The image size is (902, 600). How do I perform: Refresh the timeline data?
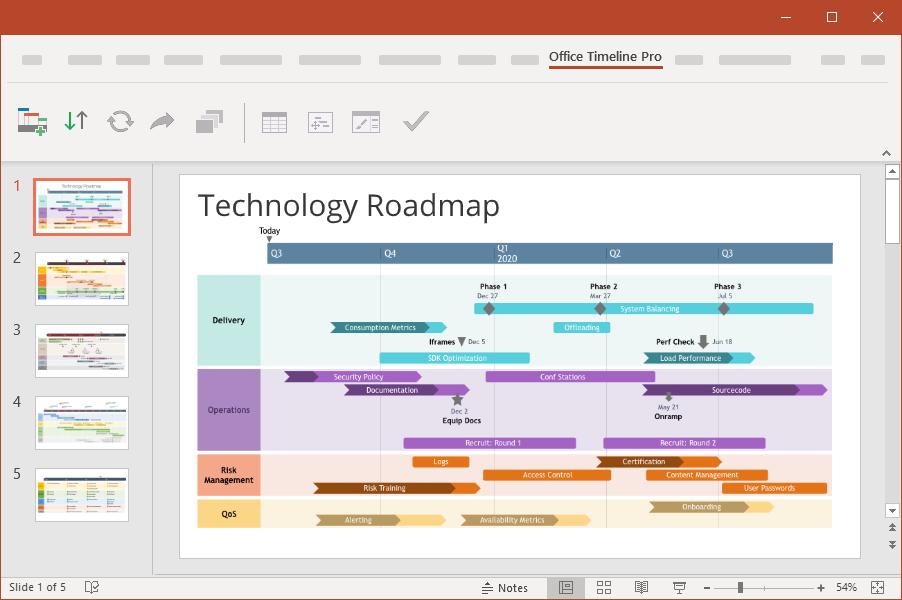click(x=120, y=122)
